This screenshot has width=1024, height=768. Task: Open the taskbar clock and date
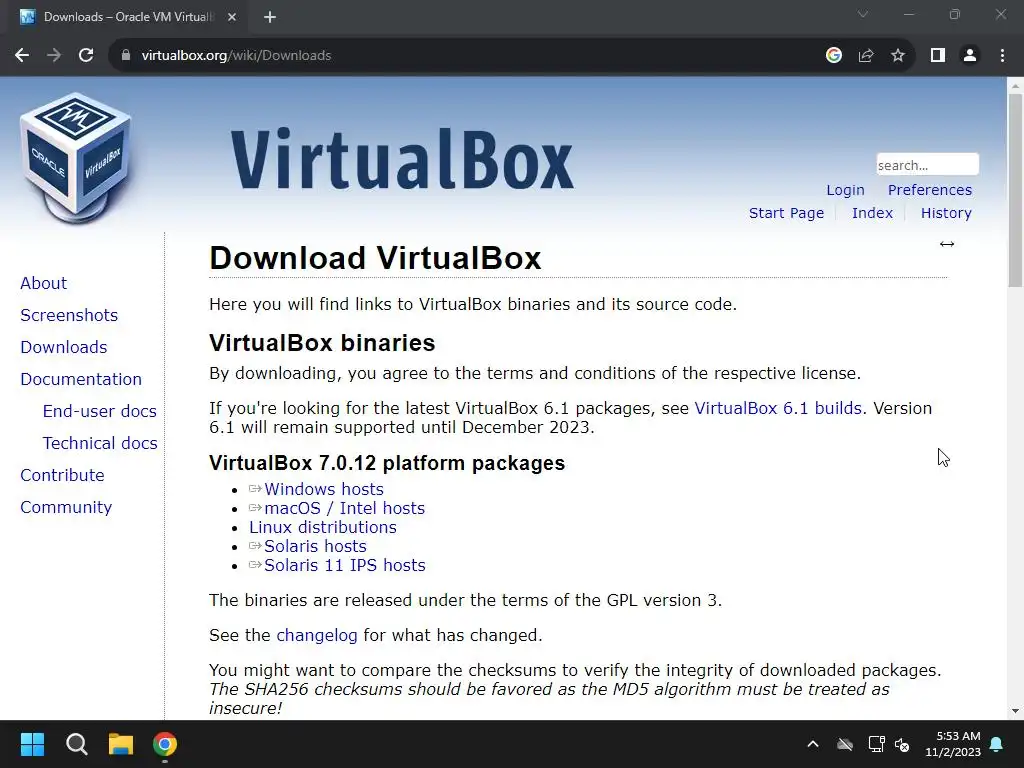click(953, 744)
